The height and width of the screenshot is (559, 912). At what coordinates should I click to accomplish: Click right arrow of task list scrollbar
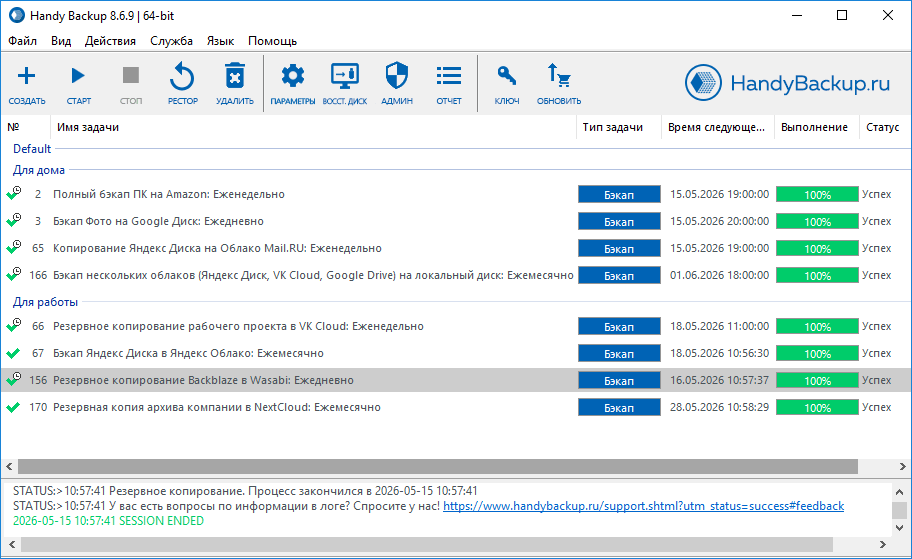[x=902, y=467]
